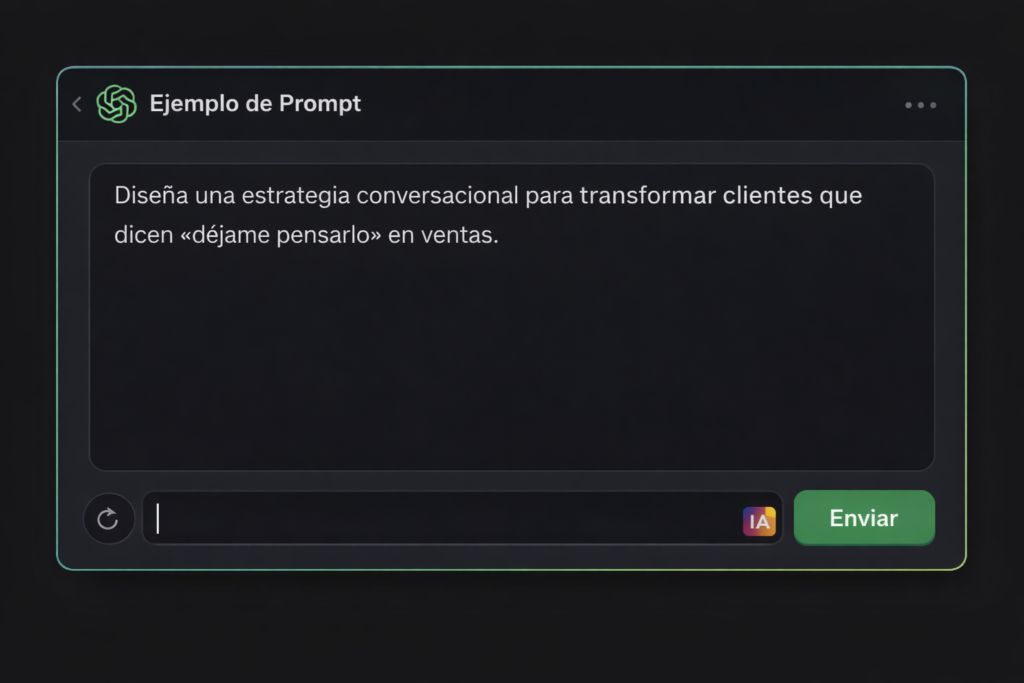The height and width of the screenshot is (683, 1024).
Task: Select the "Ejemplo de Prompt" title
Action: point(255,104)
